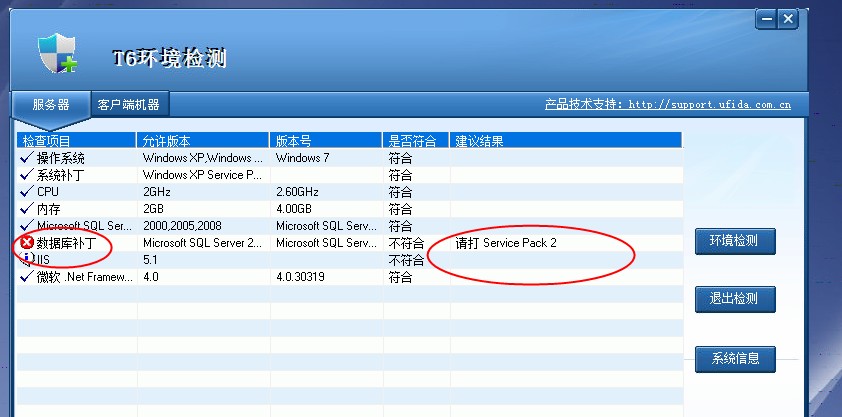
Task: Select the CPU row label
Action: (48, 192)
